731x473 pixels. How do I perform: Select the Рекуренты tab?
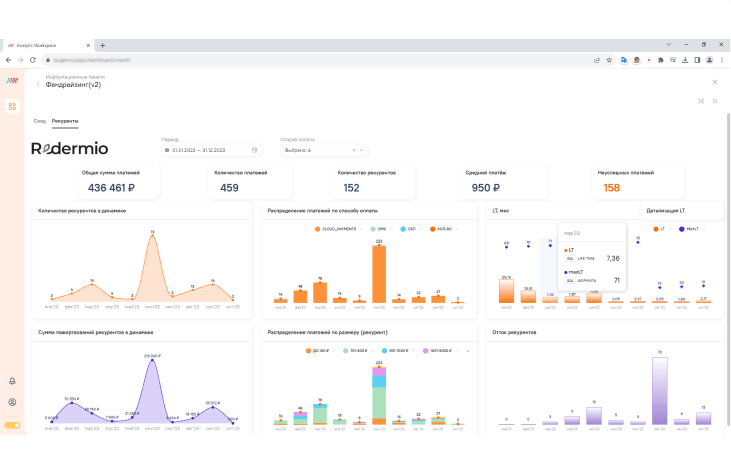tap(65, 121)
